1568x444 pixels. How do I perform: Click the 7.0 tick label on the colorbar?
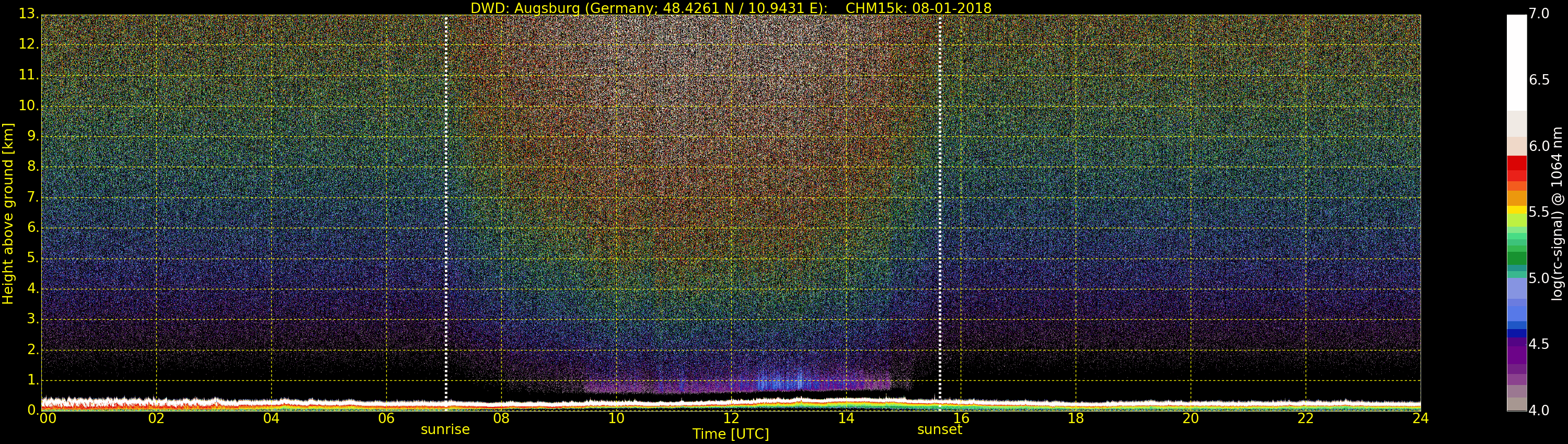(1539, 14)
